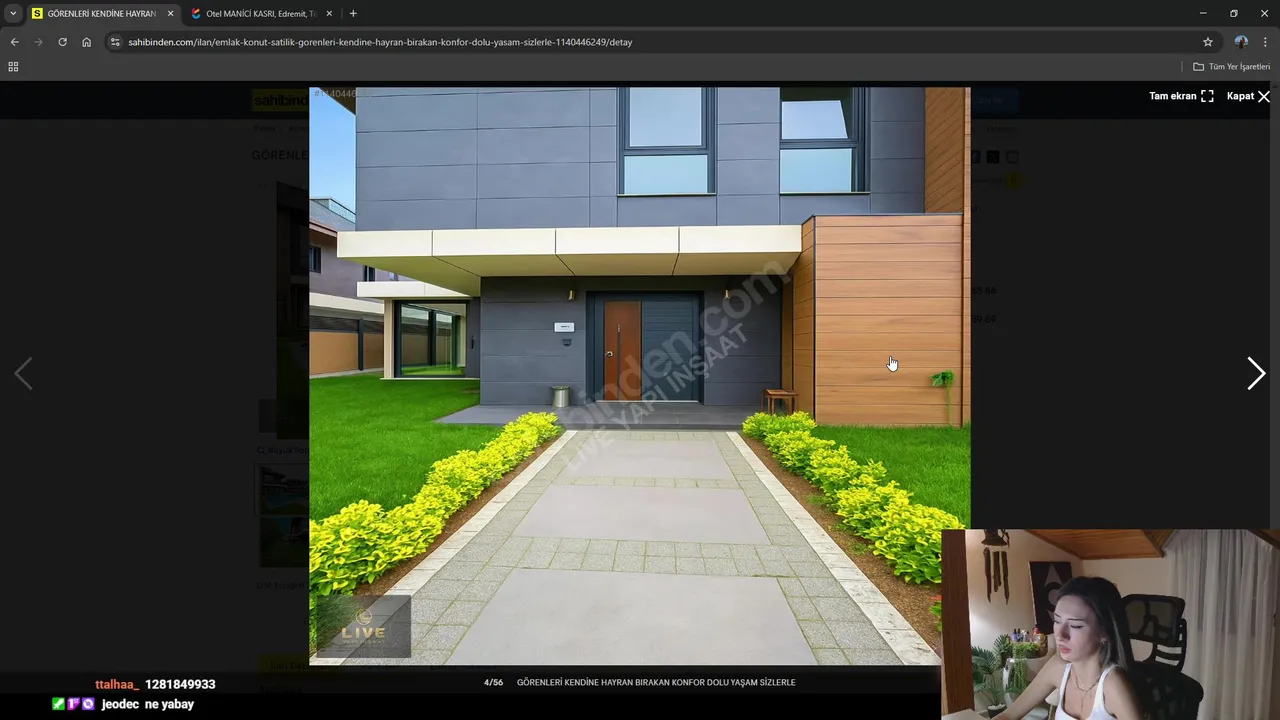Expand the tab search dropdown
Image resolution: width=1280 pixels, height=720 pixels.
point(13,14)
